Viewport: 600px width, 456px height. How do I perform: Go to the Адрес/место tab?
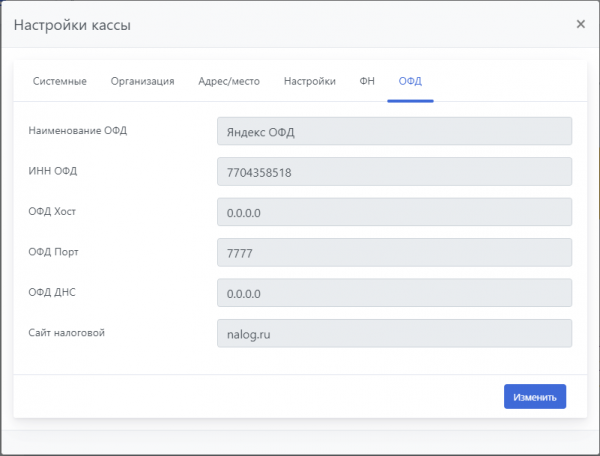229,81
